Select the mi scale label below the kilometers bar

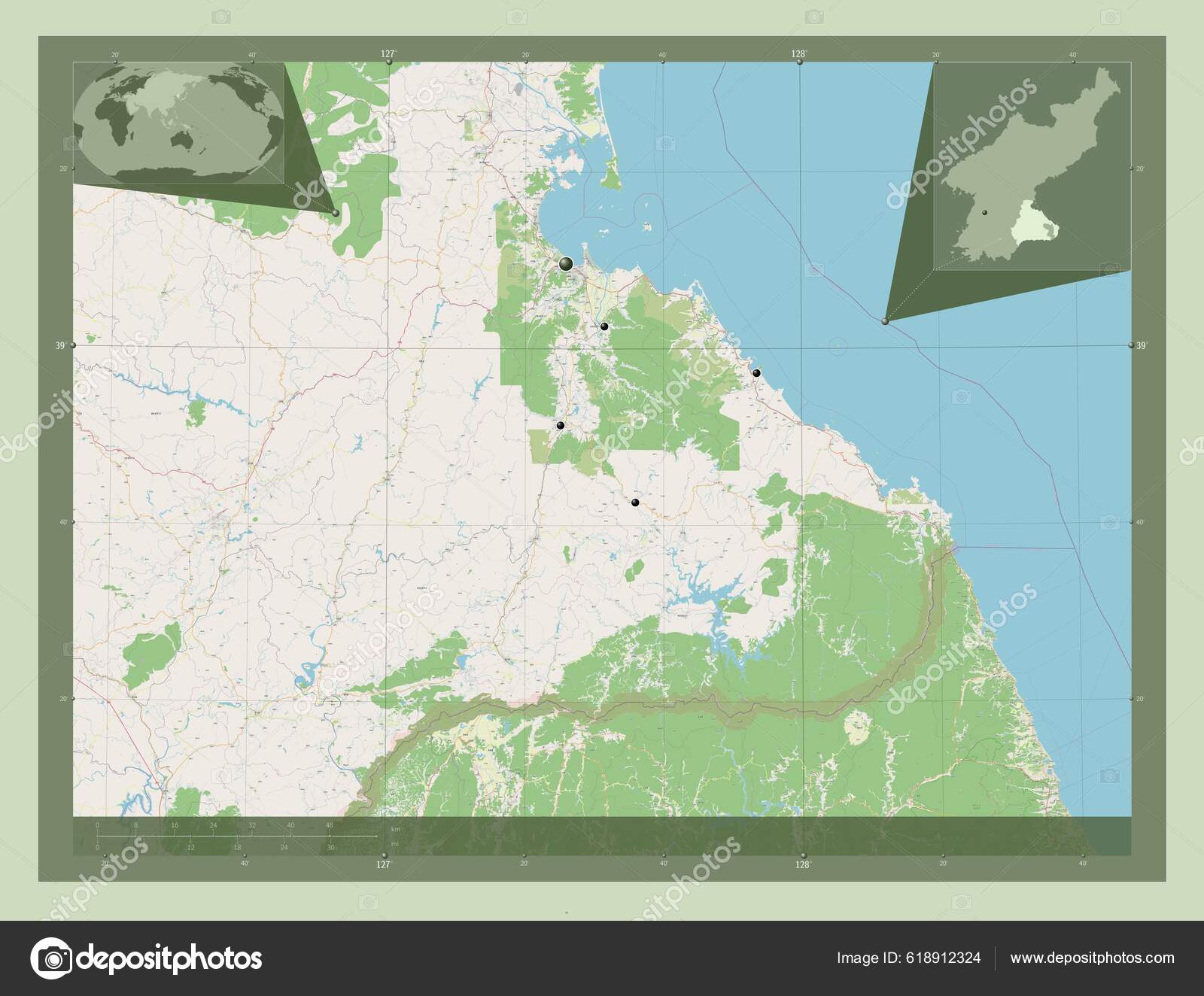click(x=394, y=845)
